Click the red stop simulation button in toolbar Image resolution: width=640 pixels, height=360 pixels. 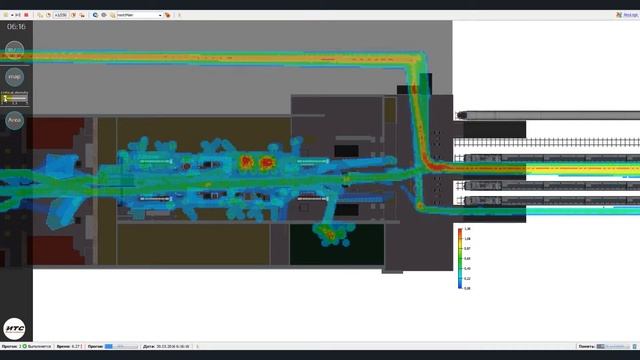pyautogui.click(x=26, y=15)
